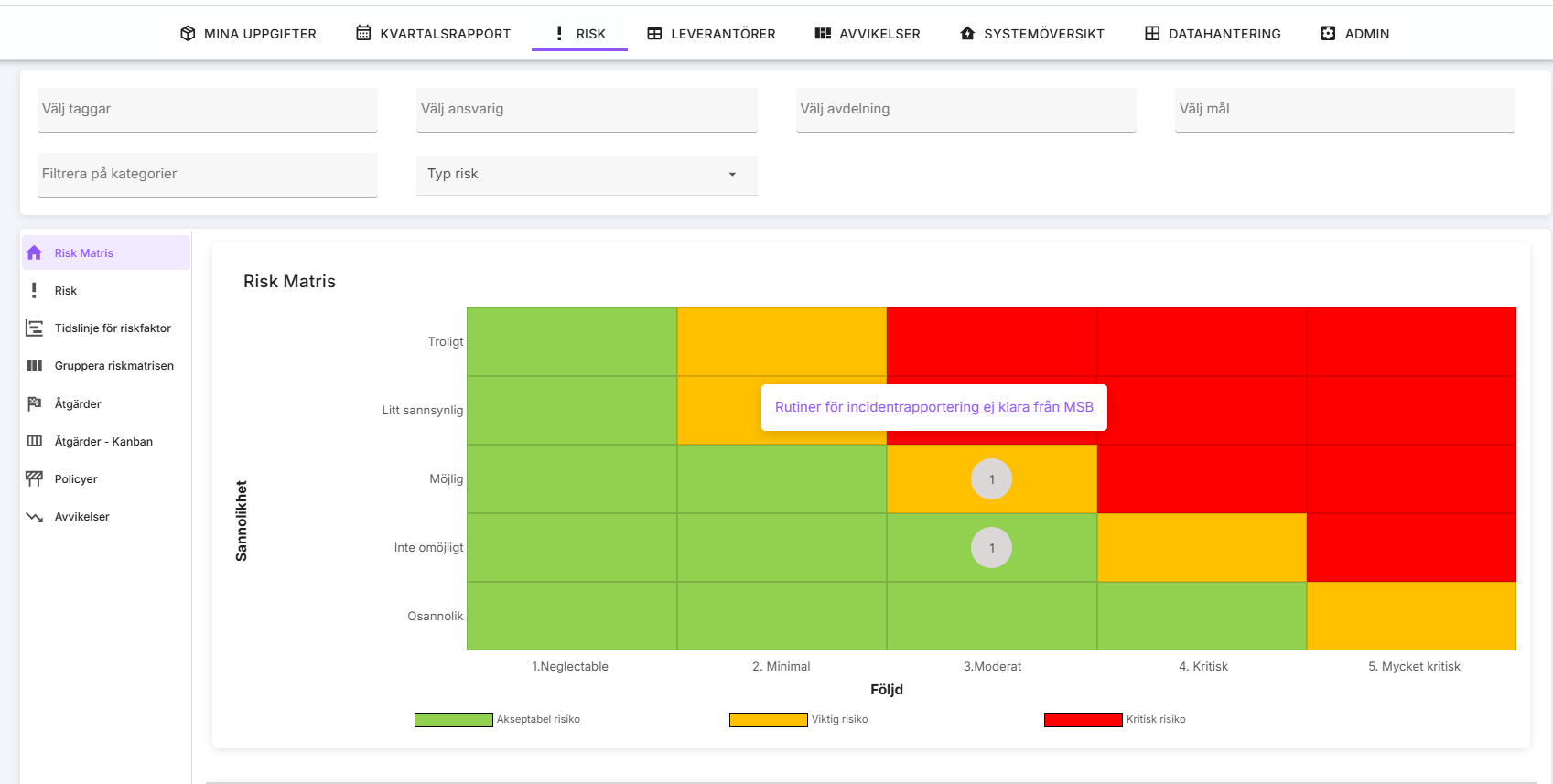Image resolution: width=1553 pixels, height=784 pixels.
Task: Open the Rutiner för incidentrapportering link
Action: pos(933,407)
